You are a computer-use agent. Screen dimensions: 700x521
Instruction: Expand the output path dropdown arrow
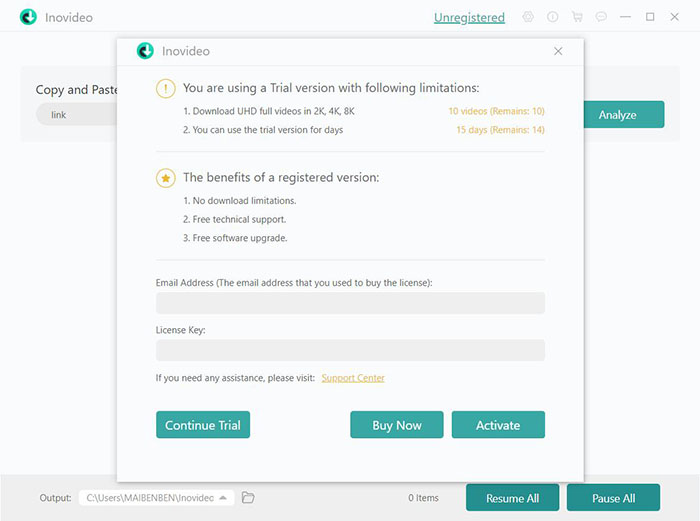223,497
